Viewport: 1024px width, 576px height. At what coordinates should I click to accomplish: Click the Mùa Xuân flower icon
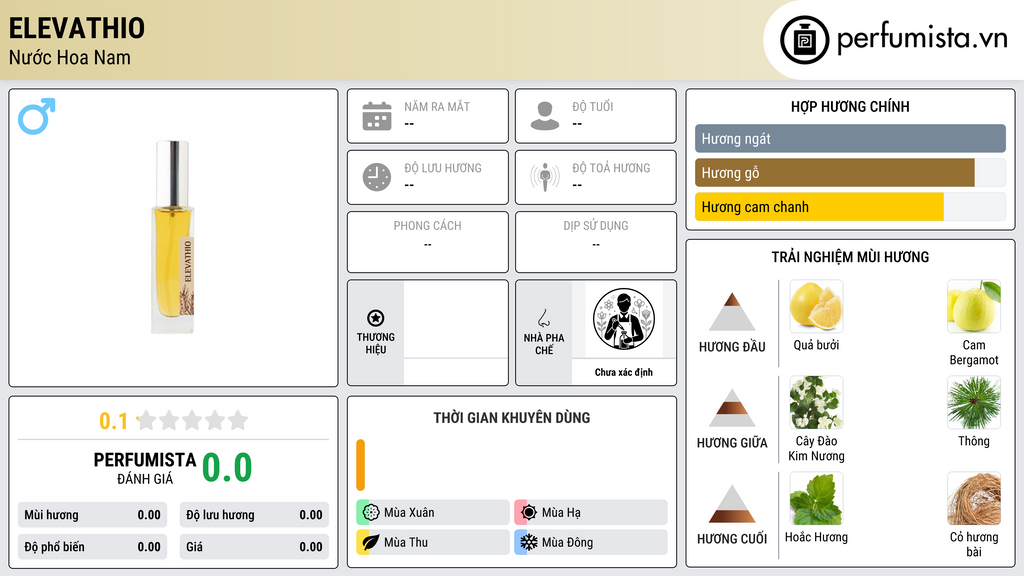point(371,512)
